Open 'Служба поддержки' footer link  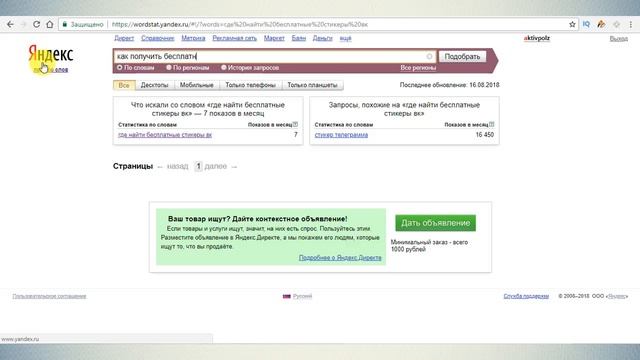(x=526, y=296)
